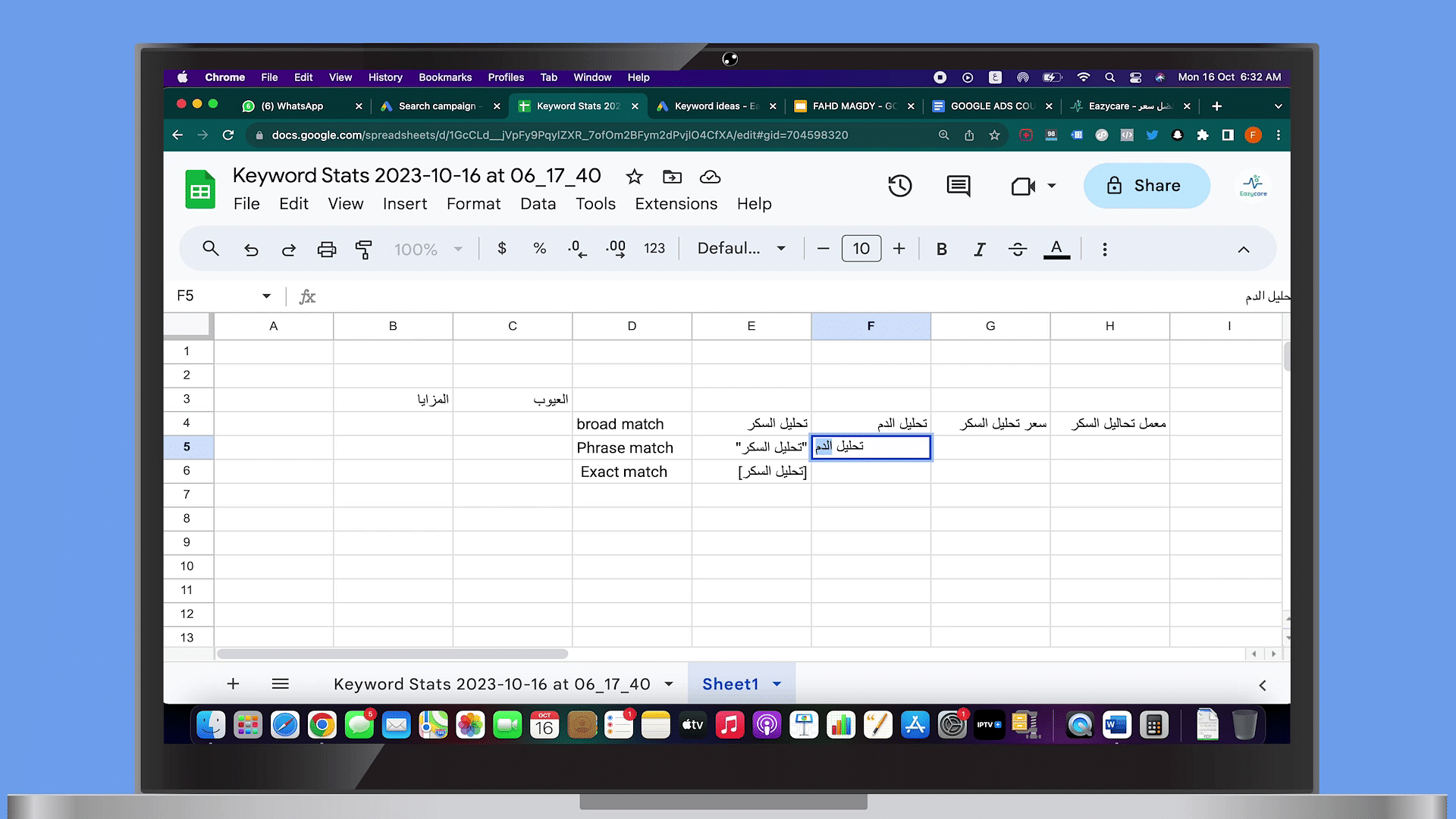Start a video meeting
This screenshot has width=1456, height=819.
pos(1024,186)
